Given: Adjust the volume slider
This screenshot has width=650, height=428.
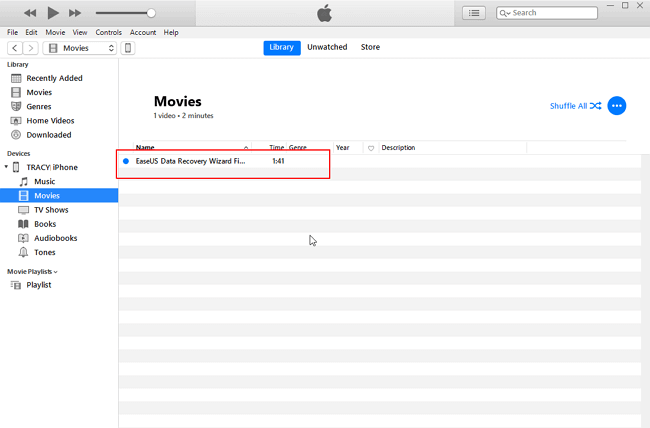Looking at the screenshot, I should pos(150,13).
